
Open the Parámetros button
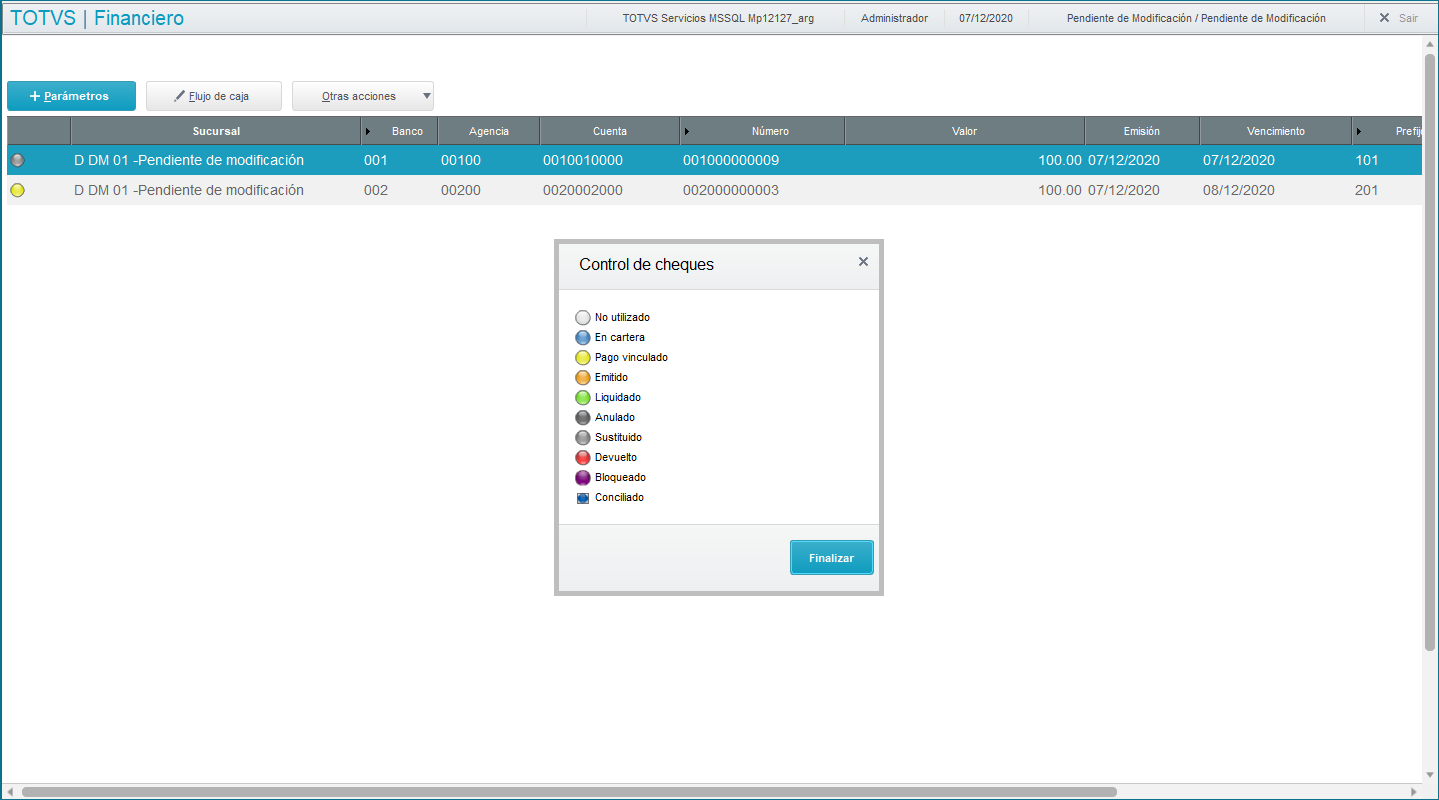(x=71, y=96)
